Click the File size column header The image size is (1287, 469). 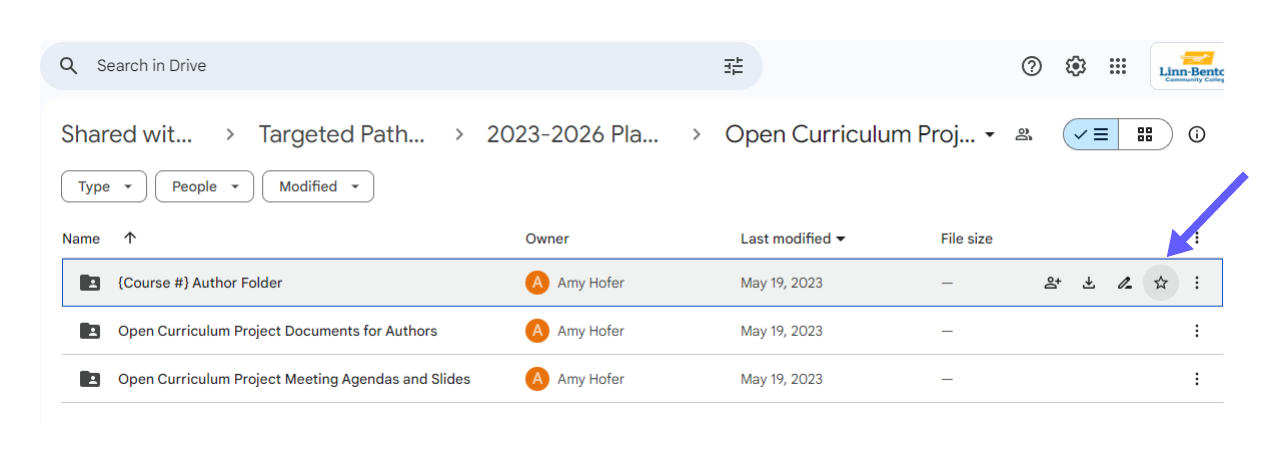pyautogui.click(x=967, y=238)
